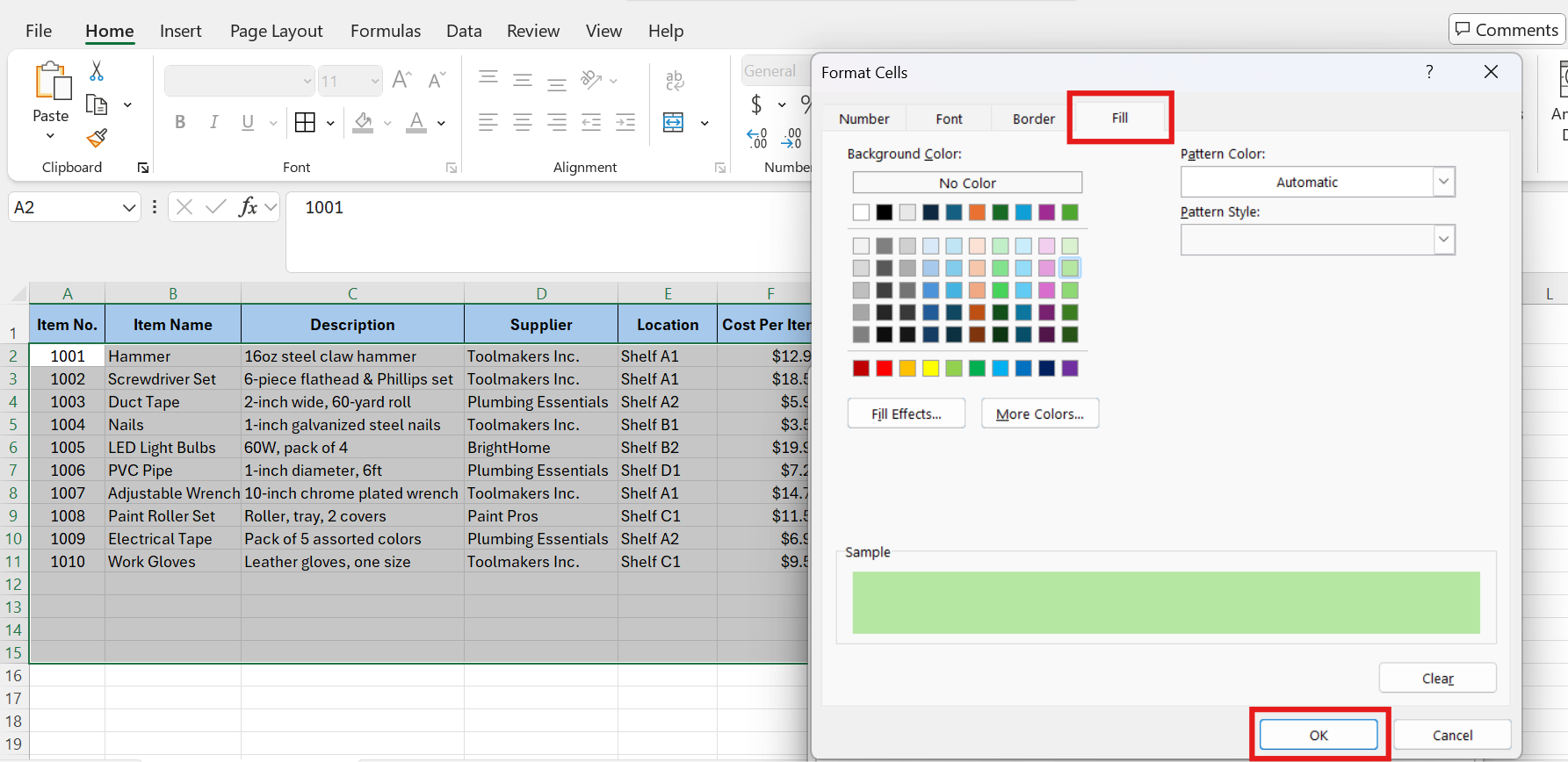
Task: Select the yellow standard color swatch
Action: [x=930, y=369]
